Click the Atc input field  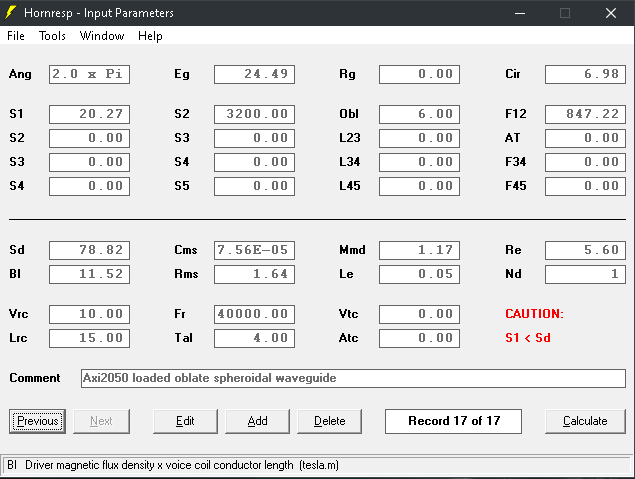point(419,338)
